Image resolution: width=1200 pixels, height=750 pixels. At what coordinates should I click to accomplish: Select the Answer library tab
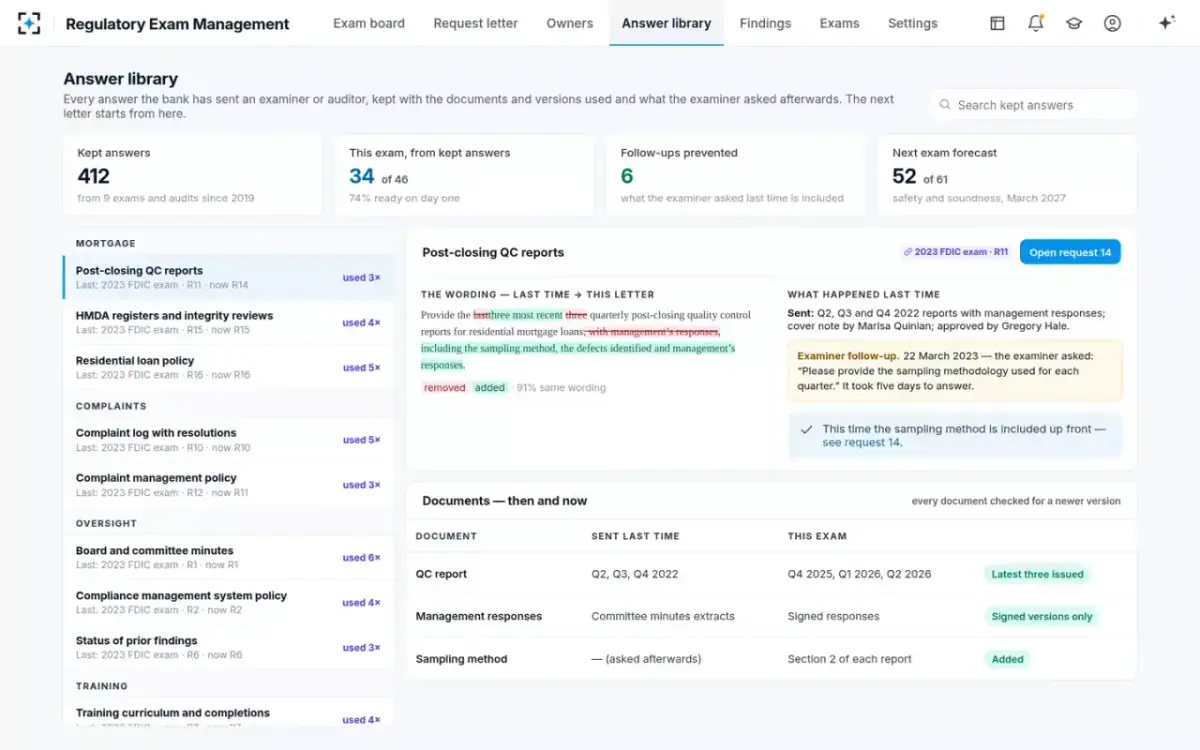(x=666, y=23)
